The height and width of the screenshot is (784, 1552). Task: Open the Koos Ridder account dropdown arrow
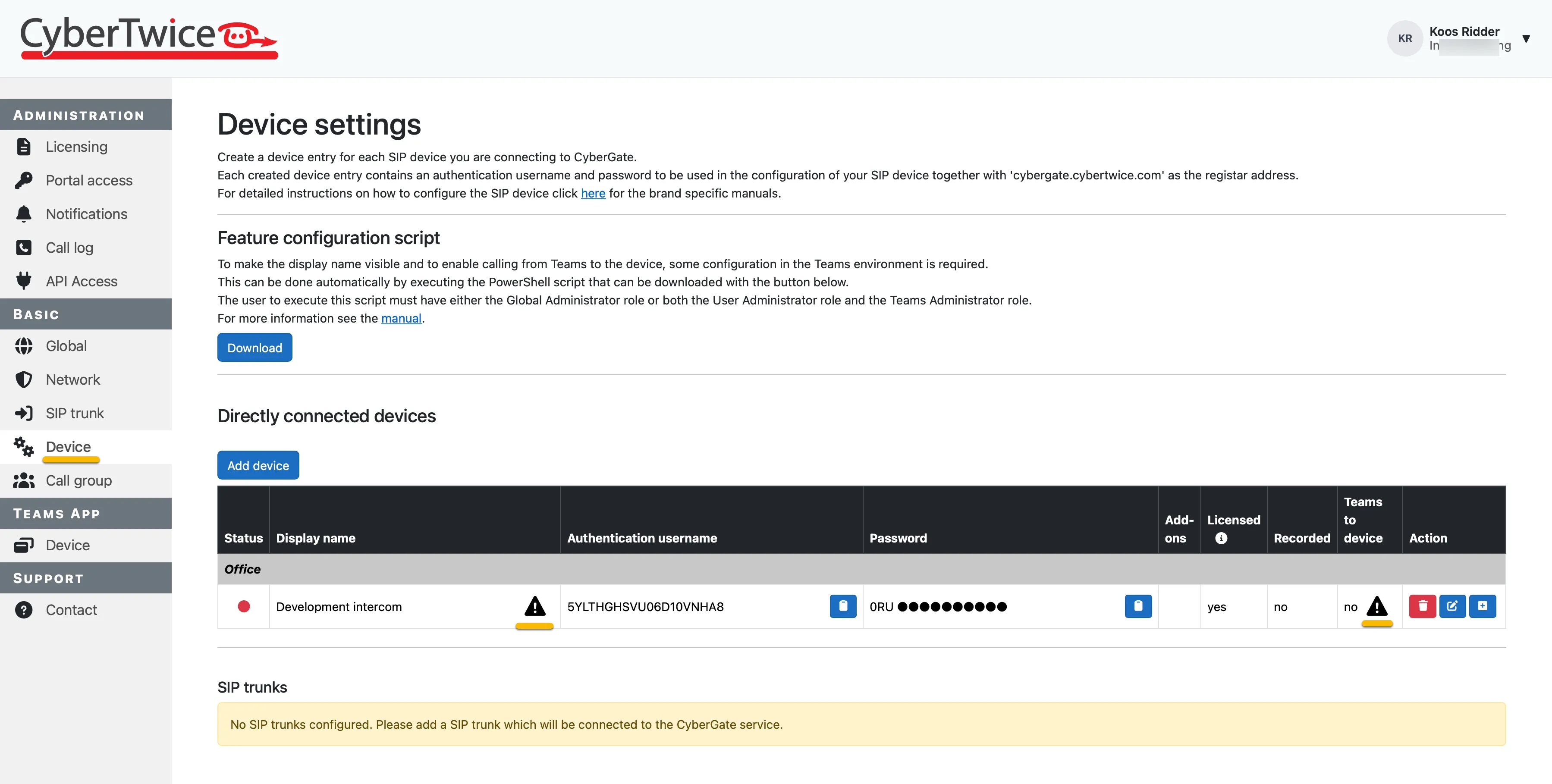(x=1526, y=38)
